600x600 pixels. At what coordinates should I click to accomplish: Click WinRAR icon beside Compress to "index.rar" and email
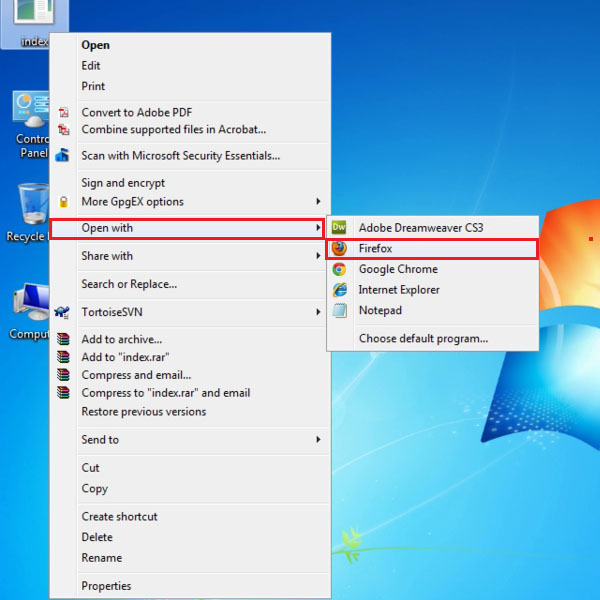pos(63,393)
